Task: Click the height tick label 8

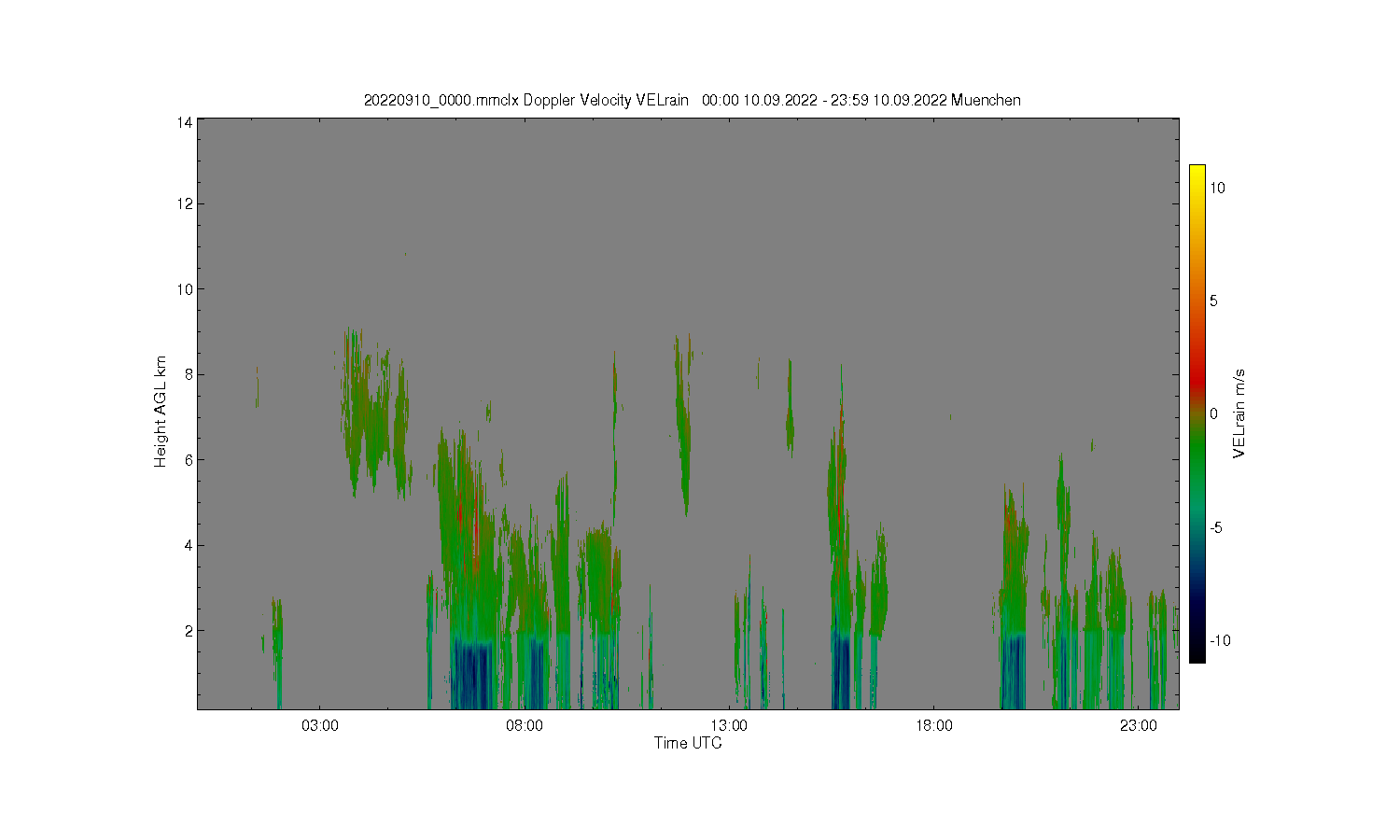Action: pyautogui.click(x=189, y=374)
